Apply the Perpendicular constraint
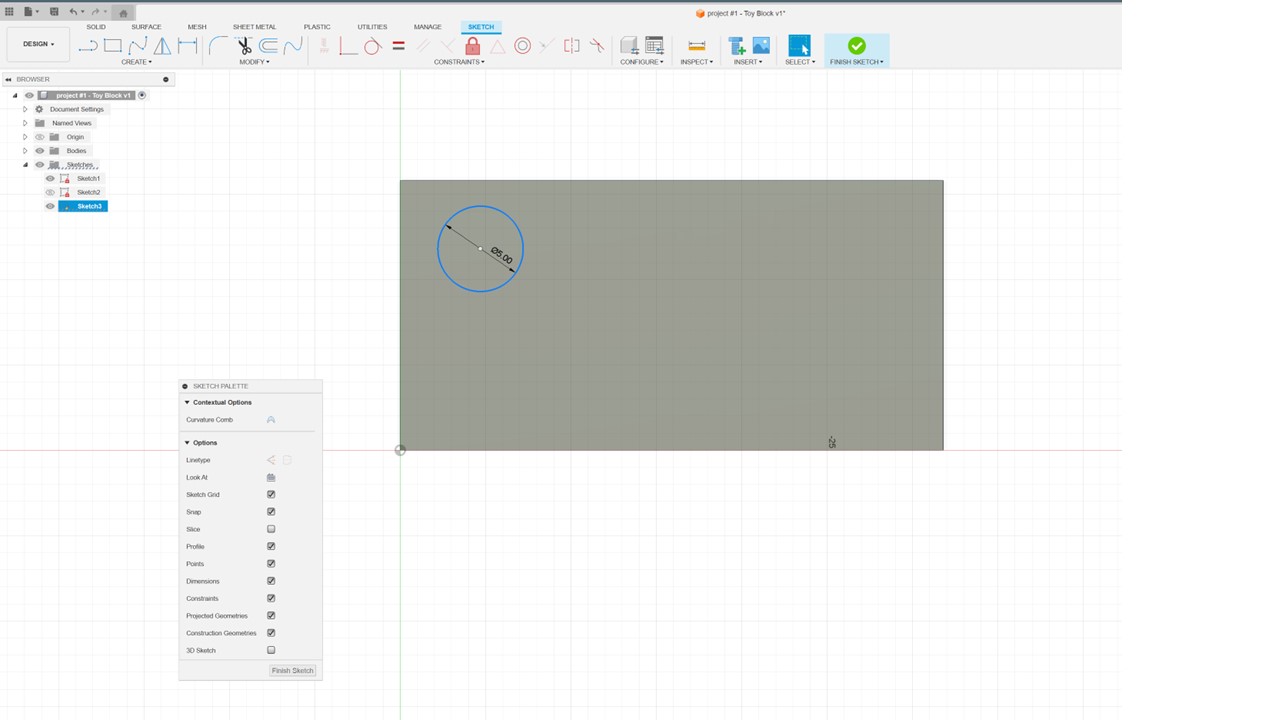1280x720 pixels. (447, 46)
